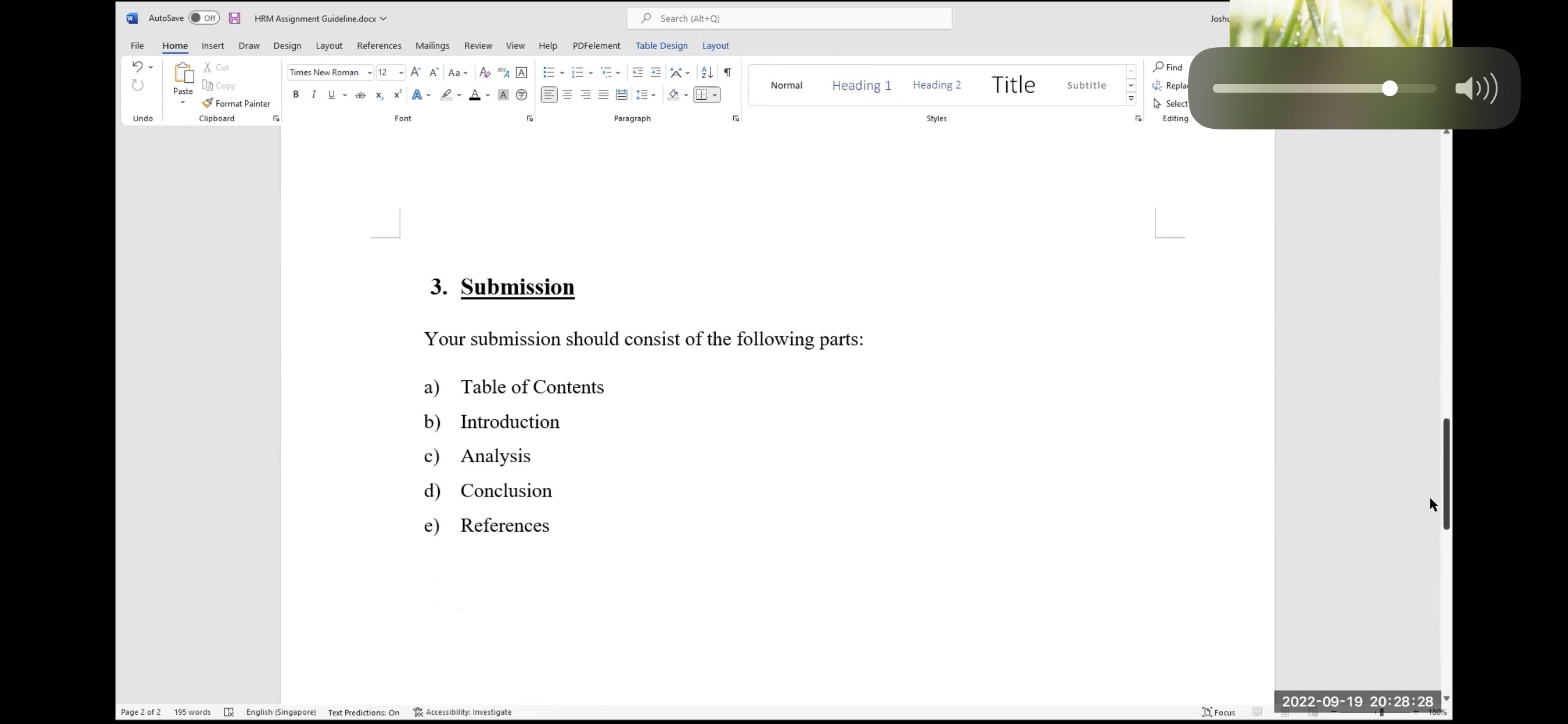1568x724 pixels.
Task: Open Focus mode from status bar
Action: (1219, 712)
